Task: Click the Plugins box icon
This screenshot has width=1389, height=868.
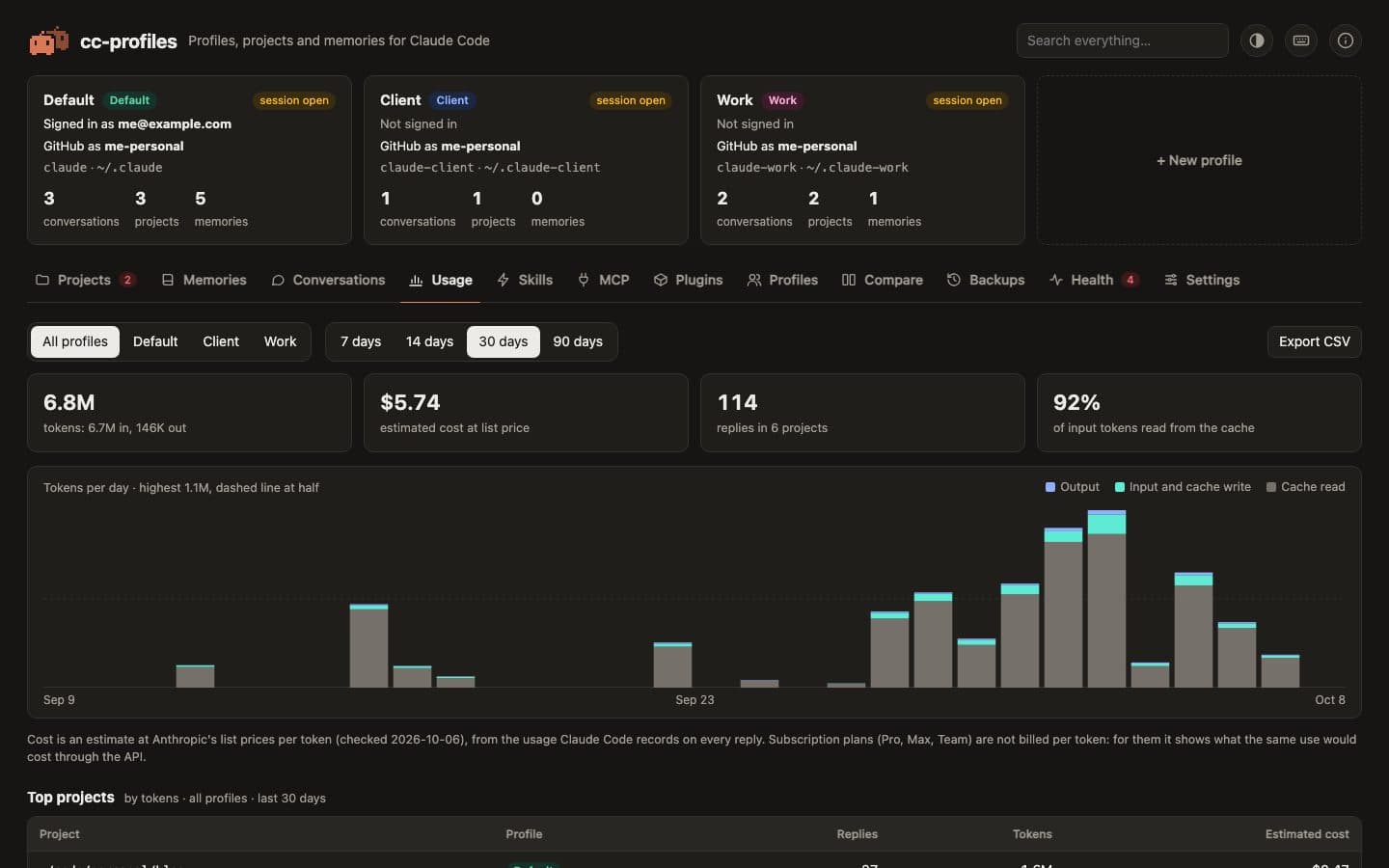Action: click(661, 280)
